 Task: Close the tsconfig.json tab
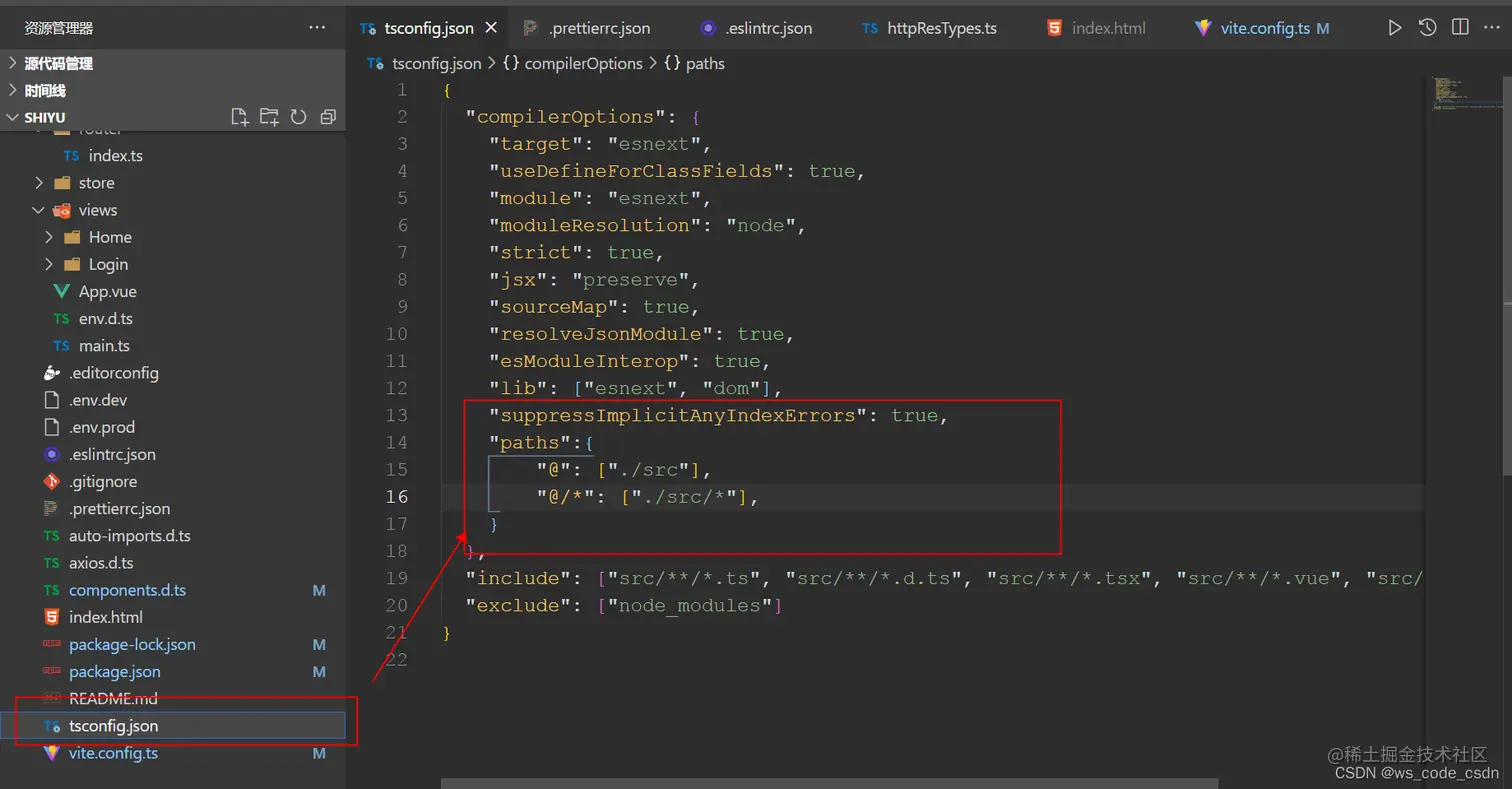pyautogui.click(x=491, y=28)
